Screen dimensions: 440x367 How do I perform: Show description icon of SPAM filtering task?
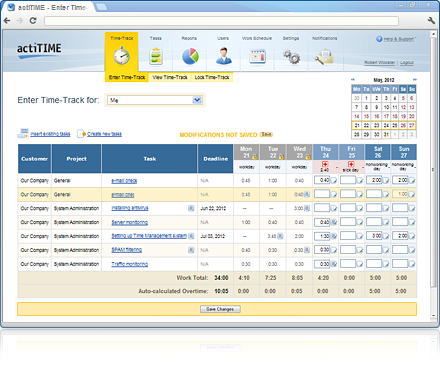(191, 250)
